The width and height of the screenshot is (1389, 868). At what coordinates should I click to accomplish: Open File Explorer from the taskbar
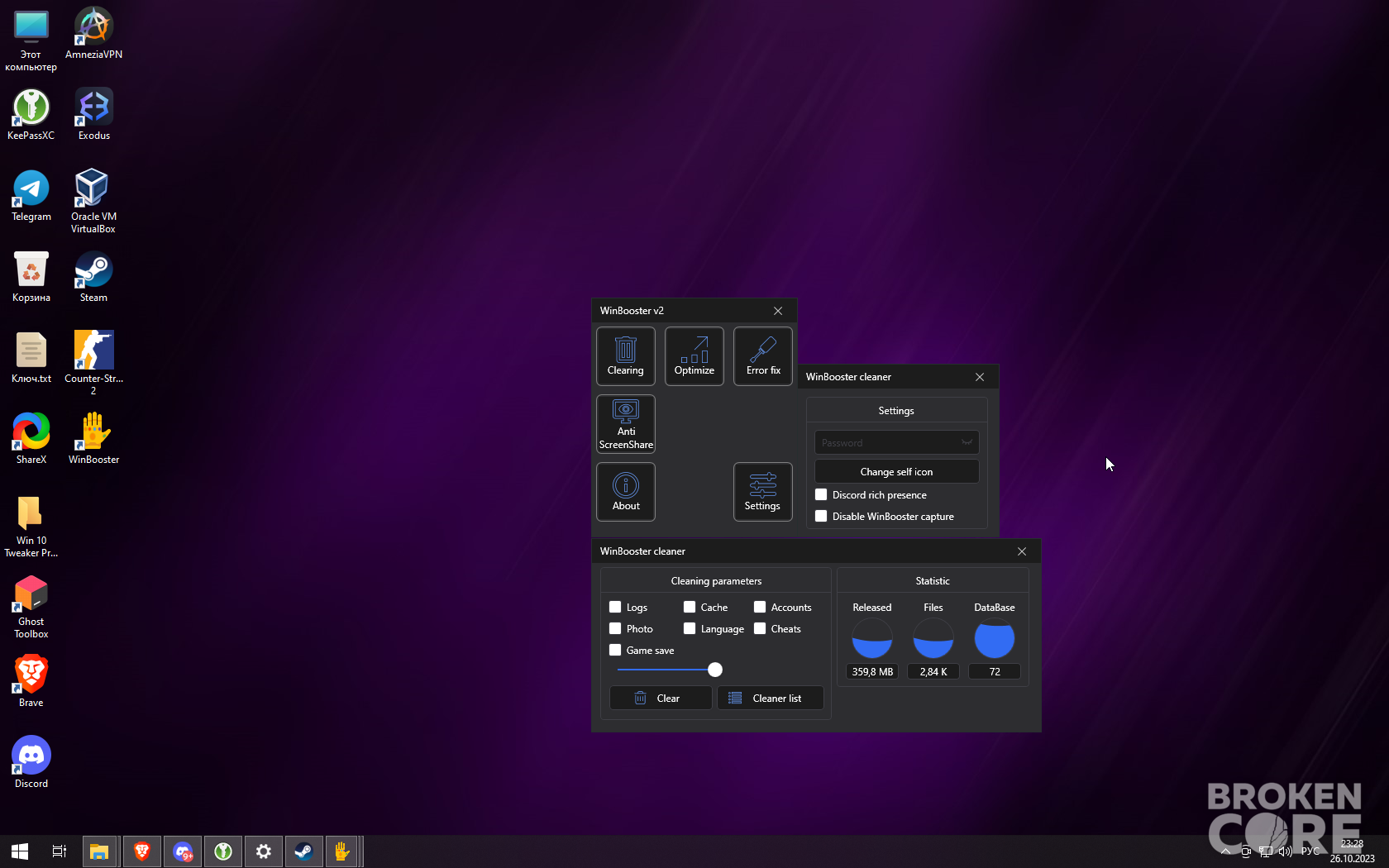click(x=99, y=851)
